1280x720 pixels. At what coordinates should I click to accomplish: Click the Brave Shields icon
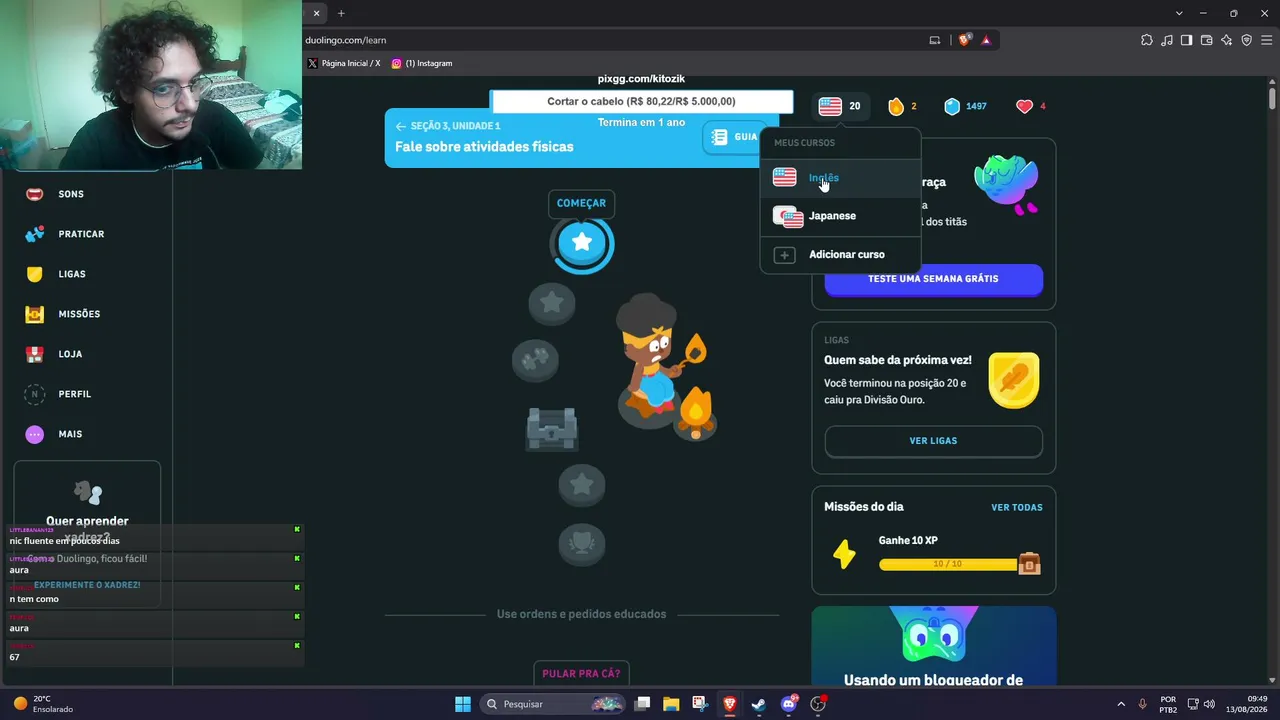pyautogui.click(x=964, y=40)
